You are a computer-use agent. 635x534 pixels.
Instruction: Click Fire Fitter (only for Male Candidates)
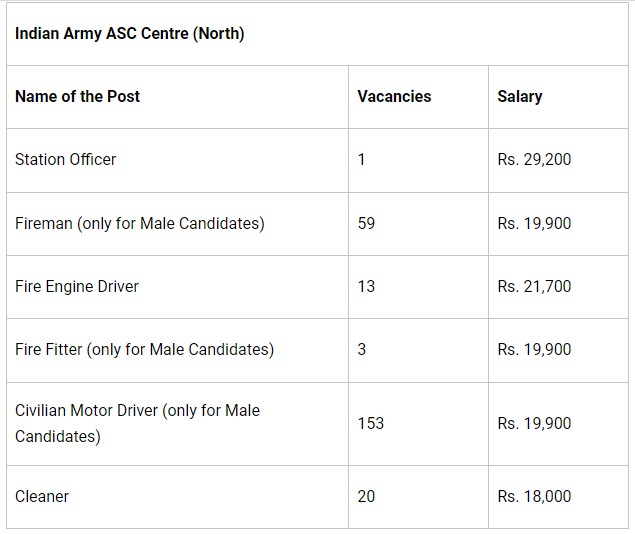(x=145, y=349)
